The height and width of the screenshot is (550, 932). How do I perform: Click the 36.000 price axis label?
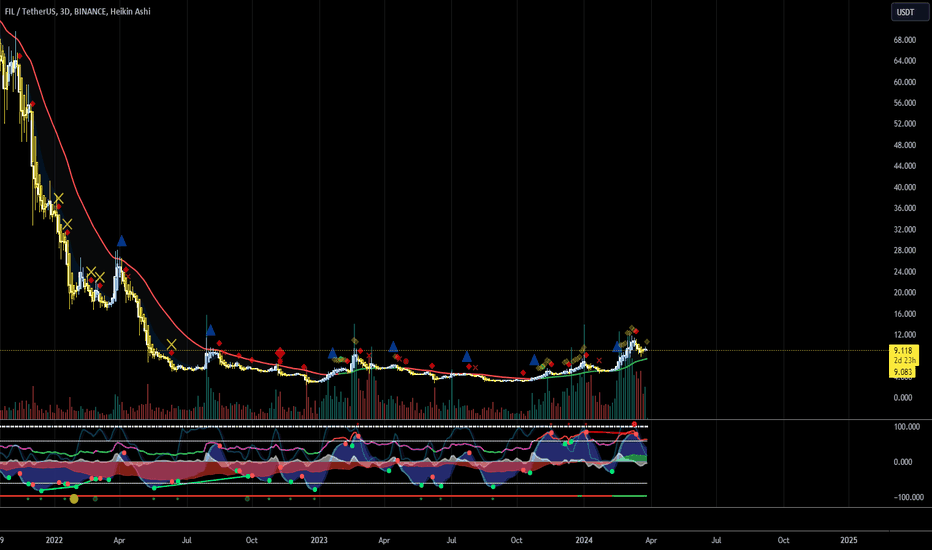[x=904, y=208]
